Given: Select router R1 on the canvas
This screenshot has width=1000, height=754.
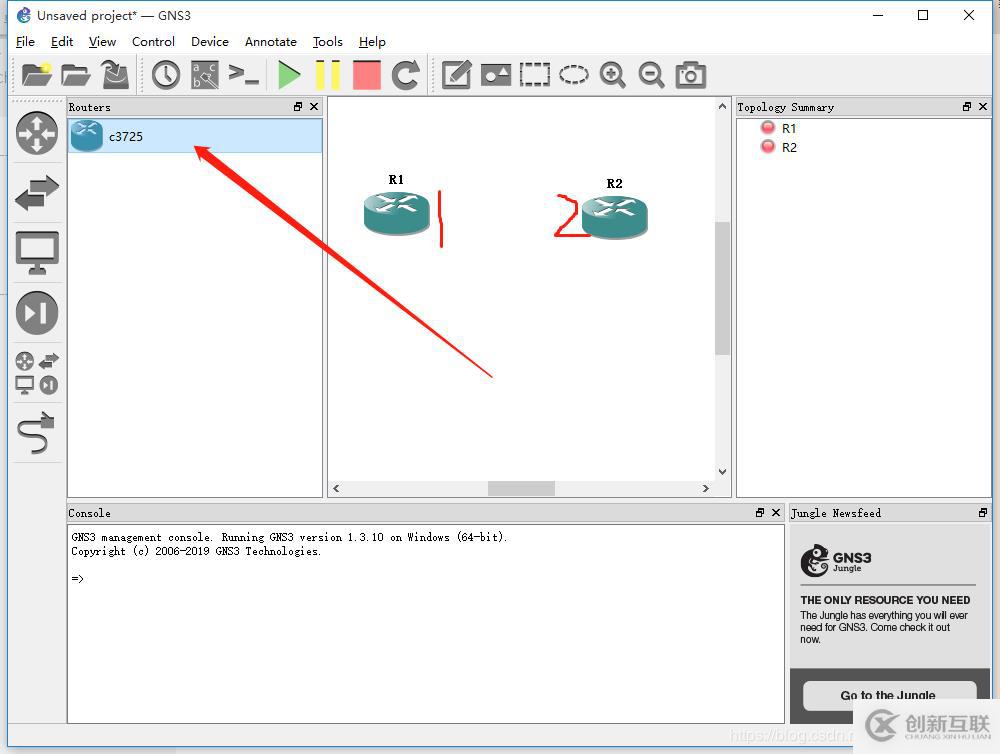Looking at the screenshot, I should pyautogui.click(x=397, y=214).
